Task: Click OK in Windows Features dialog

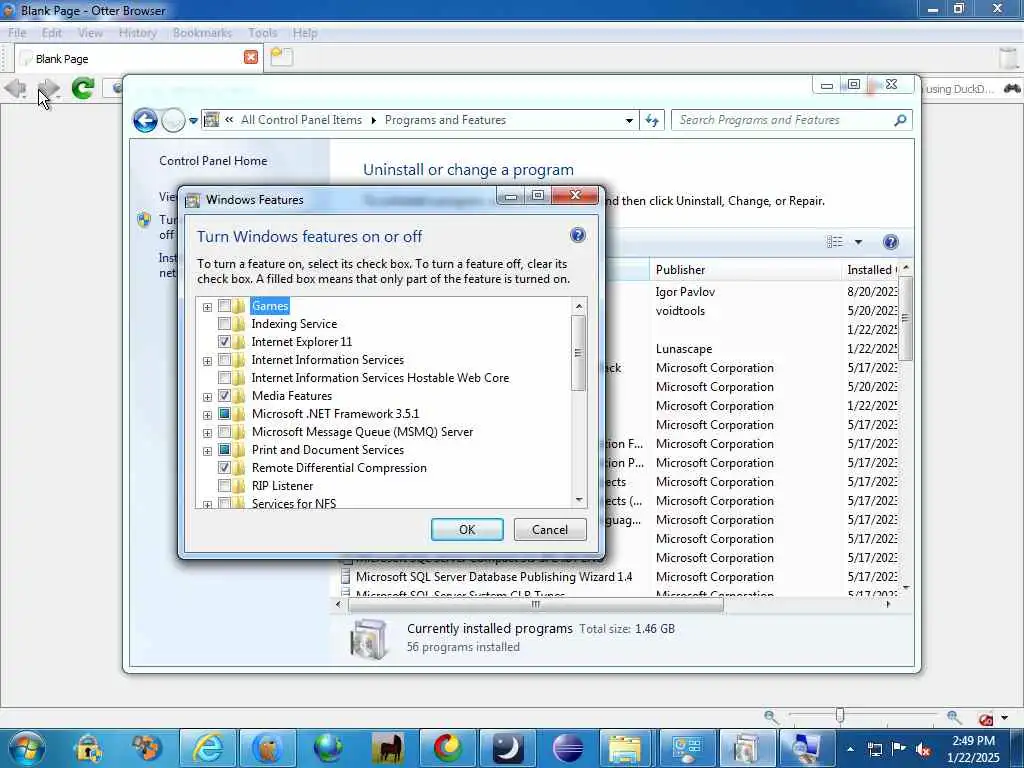Action: coord(467,530)
